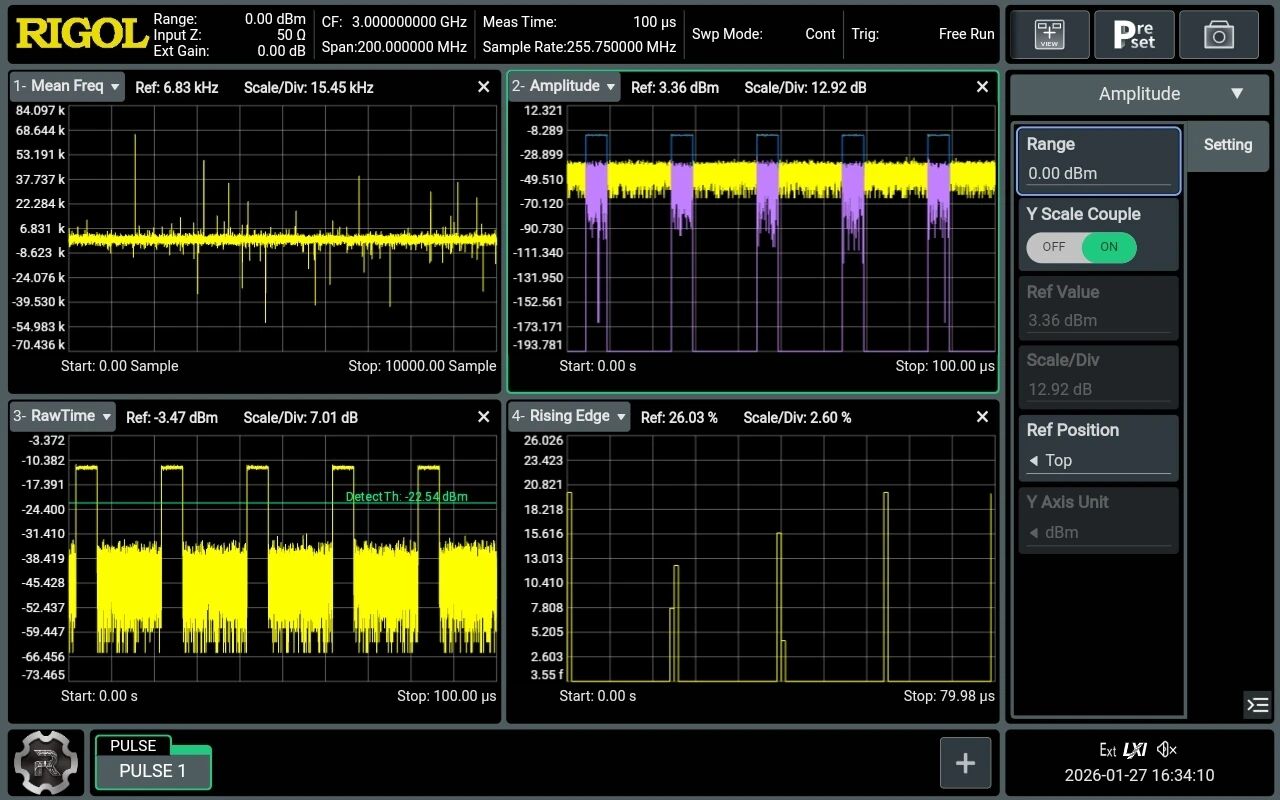Close the Mean Freq window
The image size is (1280, 800).
tap(484, 87)
